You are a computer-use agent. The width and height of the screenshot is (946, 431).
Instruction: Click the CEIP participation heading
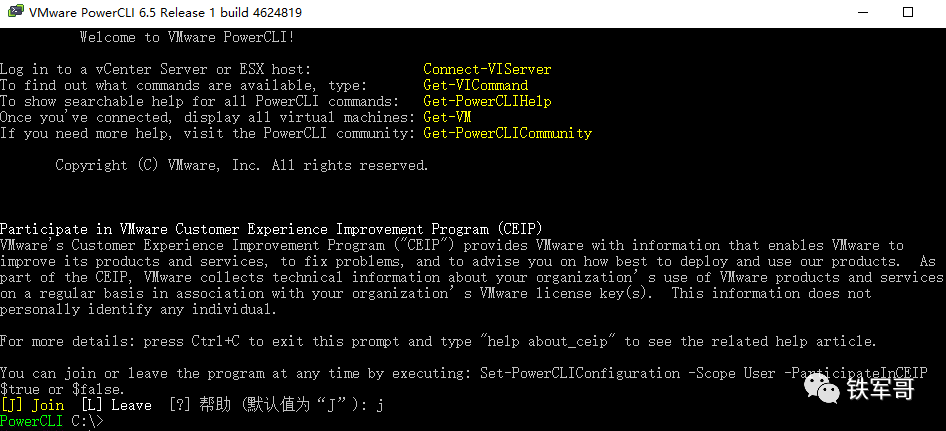(271, 229)
